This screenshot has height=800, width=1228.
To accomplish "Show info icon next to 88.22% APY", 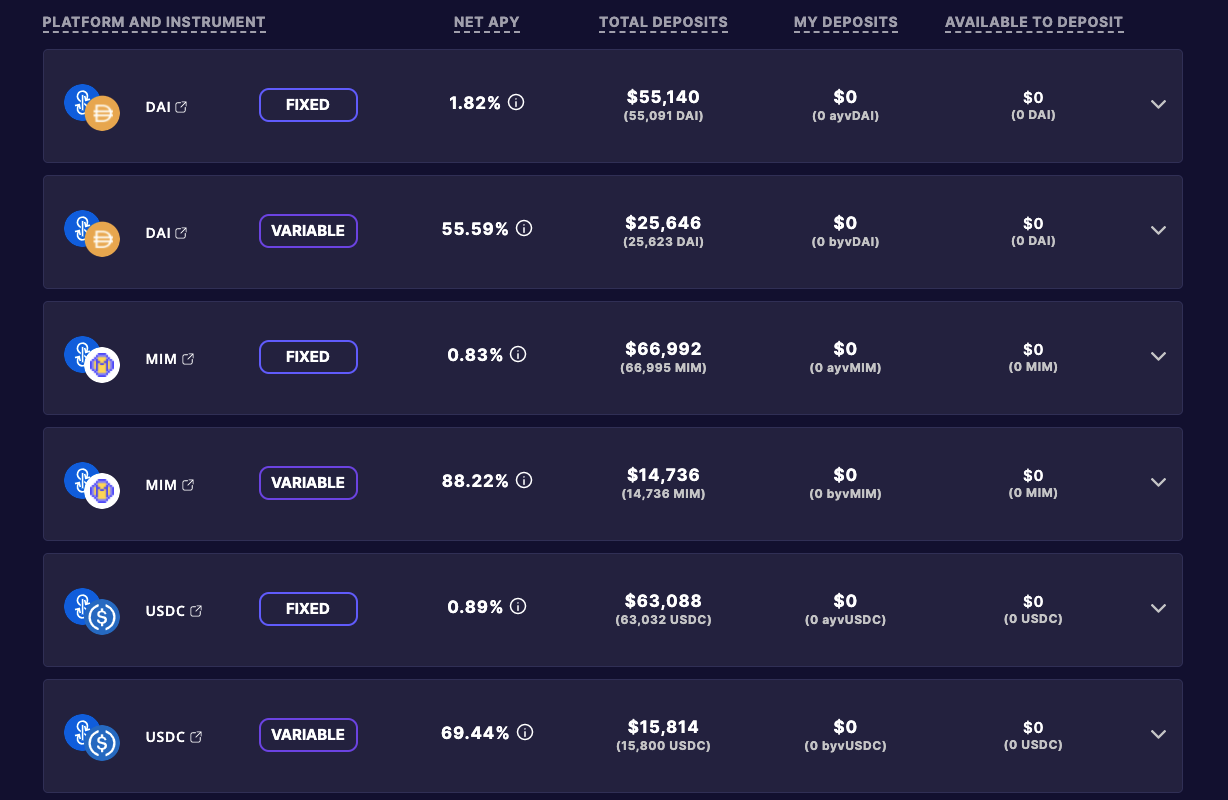I will (524, 480).
